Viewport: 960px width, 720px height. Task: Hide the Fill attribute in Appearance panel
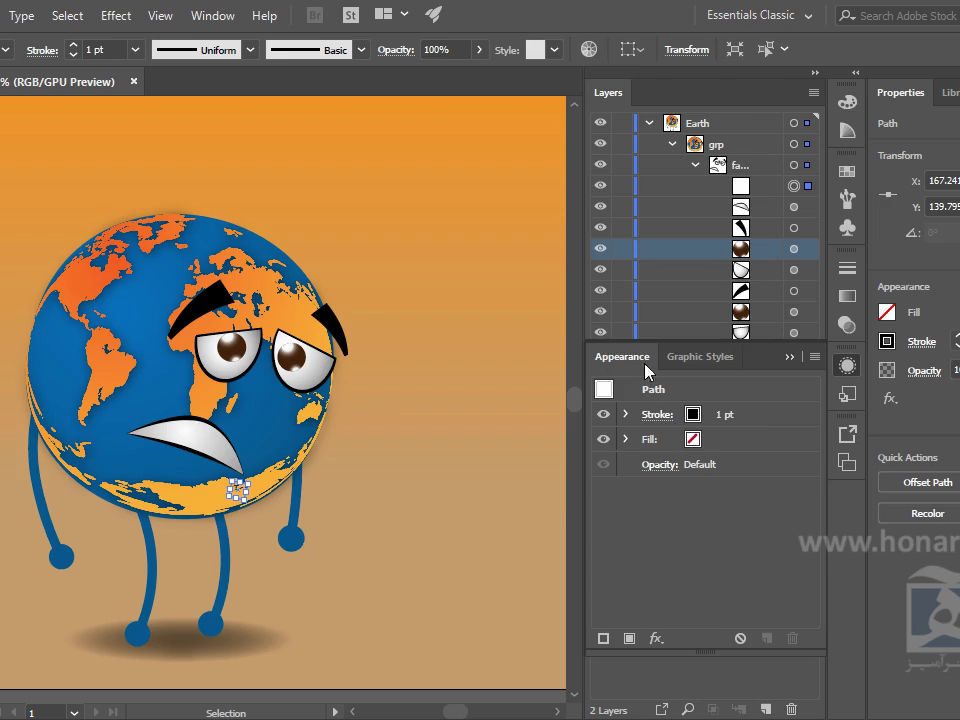click(x=603, y=439)
